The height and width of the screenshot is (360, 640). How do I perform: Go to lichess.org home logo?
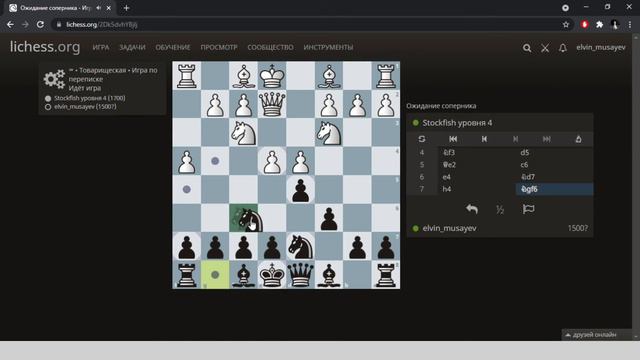coord(45,47)
